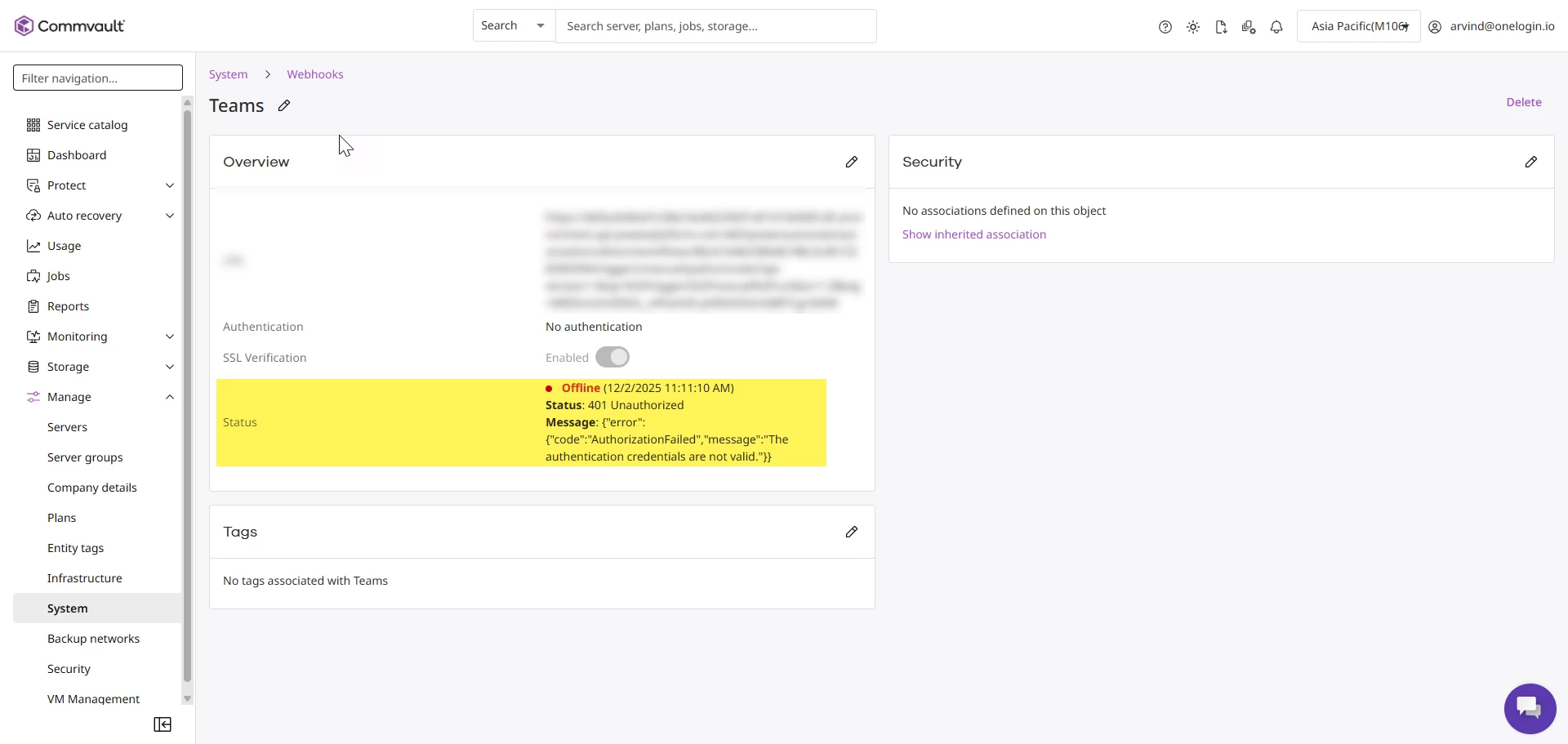Click the sidebar vertical scrollbar
Image resolution: width=1568 pixels, height=744 pixels.
point(187,396)
